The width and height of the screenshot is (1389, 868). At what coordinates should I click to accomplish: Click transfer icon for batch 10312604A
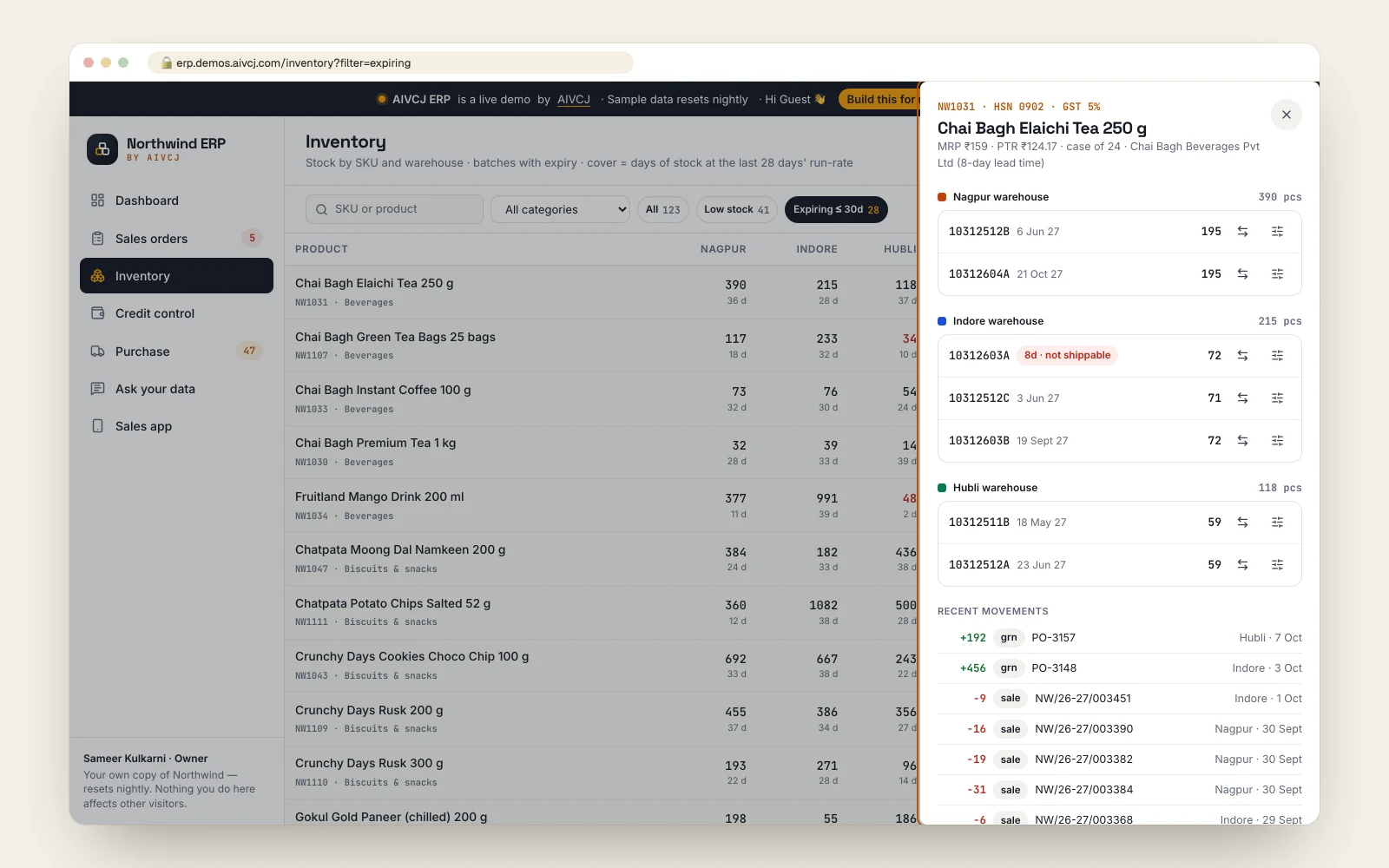1242,274
